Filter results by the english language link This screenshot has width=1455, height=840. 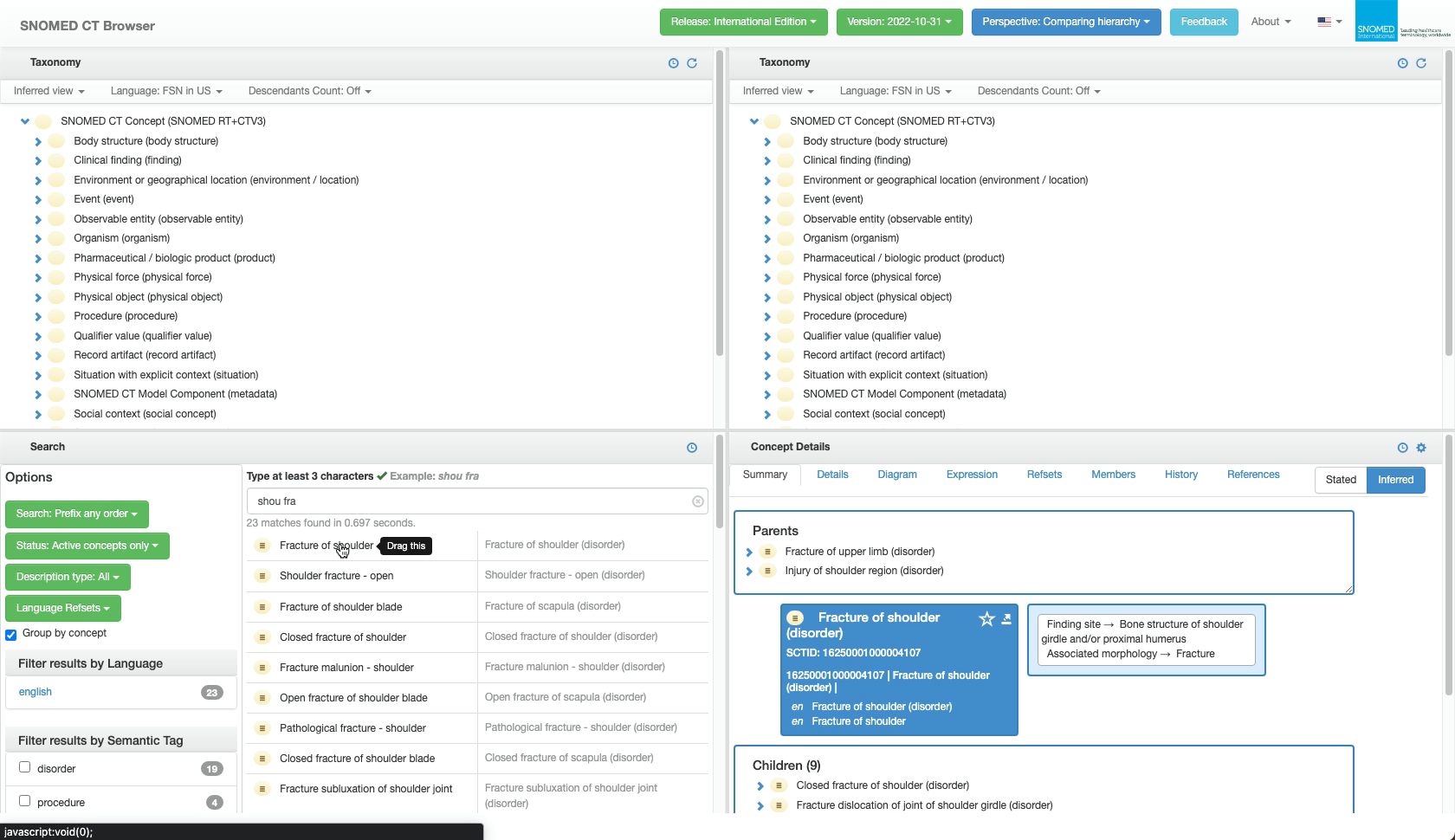point(36,692)
